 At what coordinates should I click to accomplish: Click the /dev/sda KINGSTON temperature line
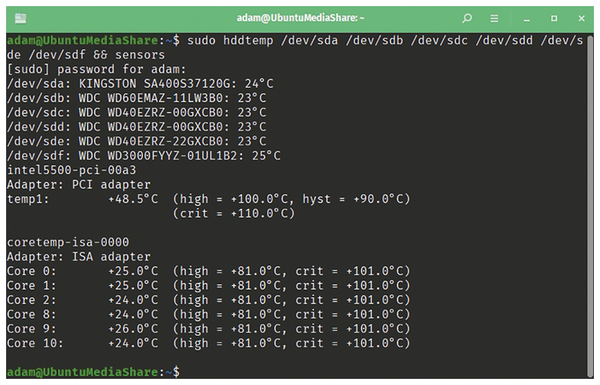pos(140,83)
